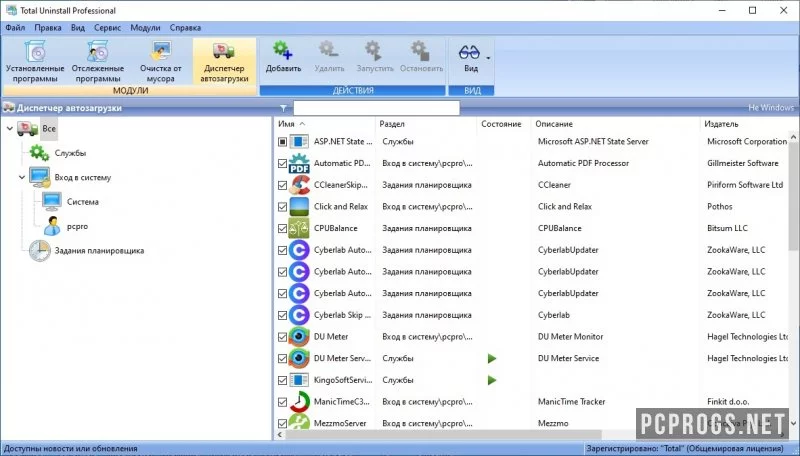Click ManicTimeC3 clock icon

tap(299, 402)
